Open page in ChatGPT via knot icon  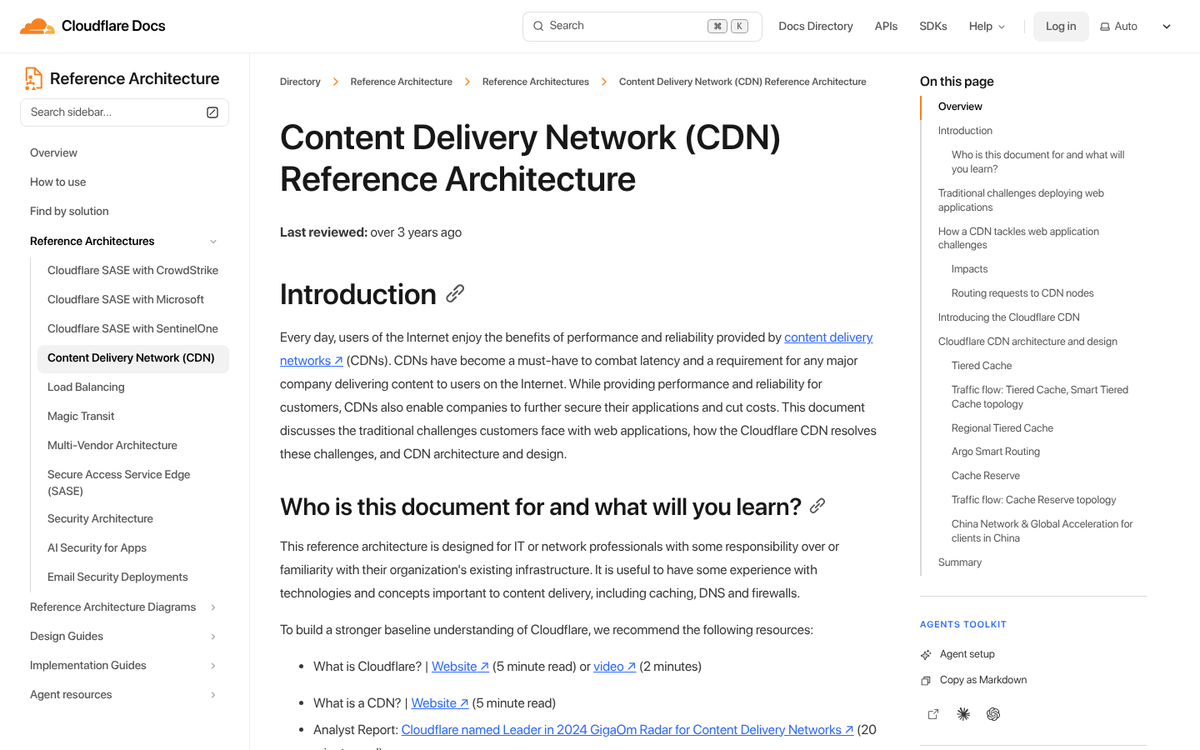coord(993,714)
